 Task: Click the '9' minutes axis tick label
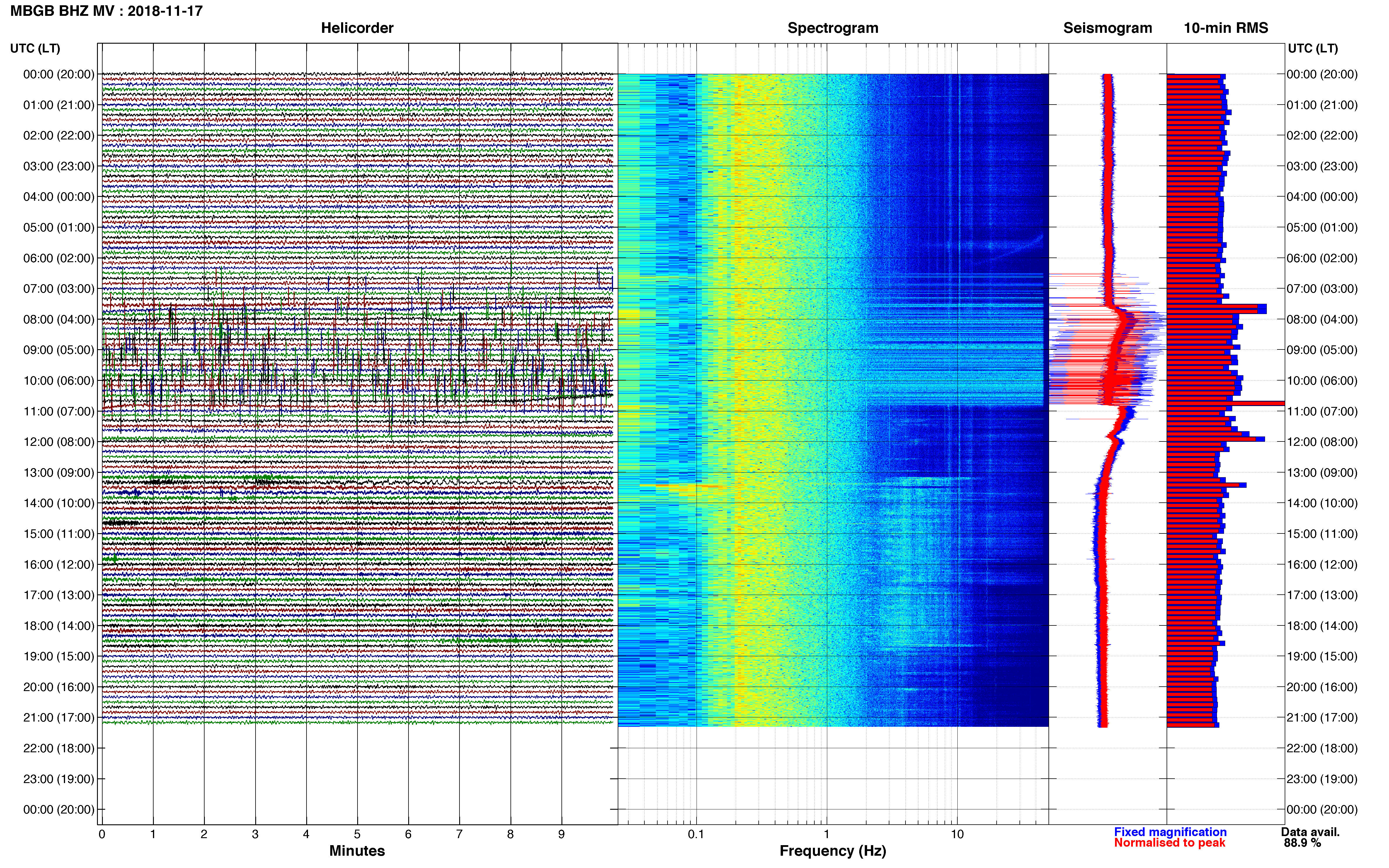click(561, 834)
